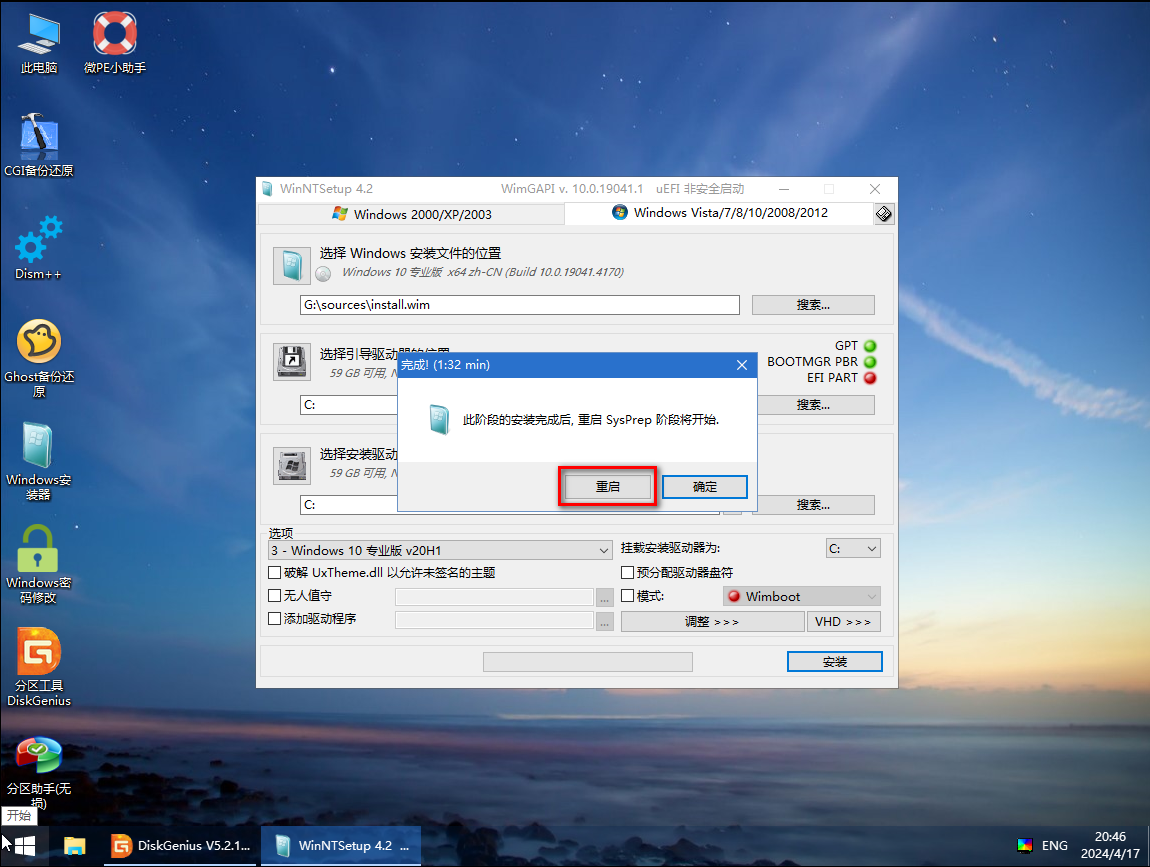This screenshot has width=1150, height=867.
Task: Click the BOOTMGR PBR green status light
Action: [x=871, y=362]
